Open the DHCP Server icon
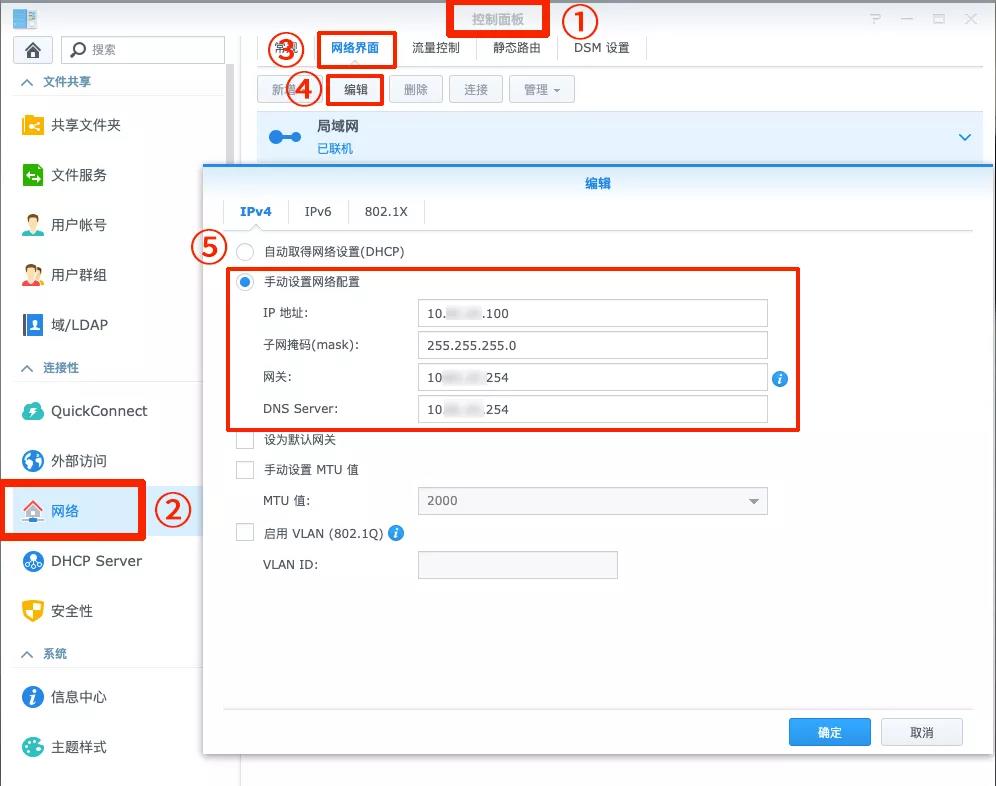 32,561
